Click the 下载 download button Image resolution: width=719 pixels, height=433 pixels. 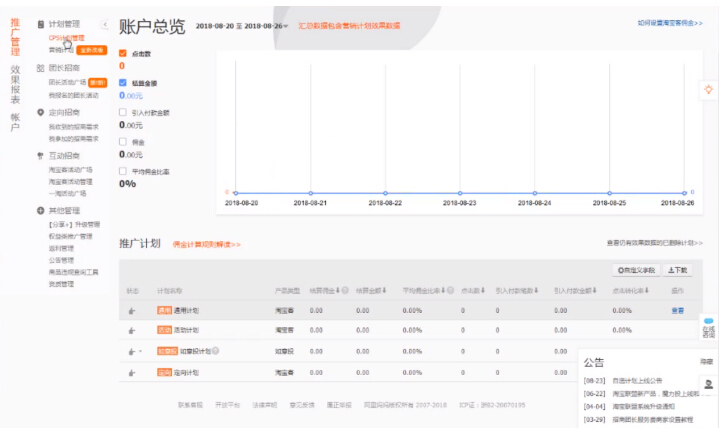(x=677, y=270)
